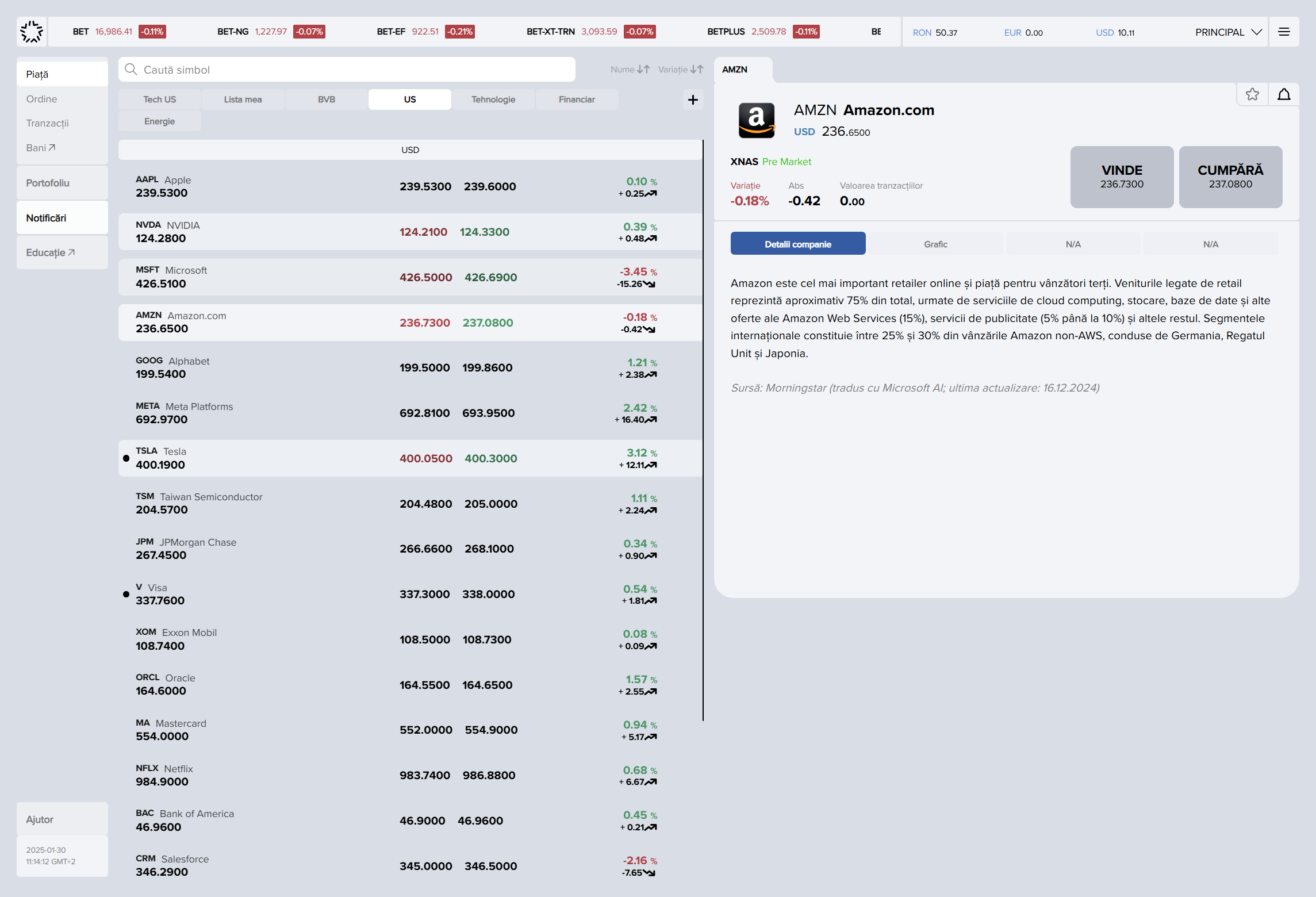Open the Educație external link

(x=62, y=252)
